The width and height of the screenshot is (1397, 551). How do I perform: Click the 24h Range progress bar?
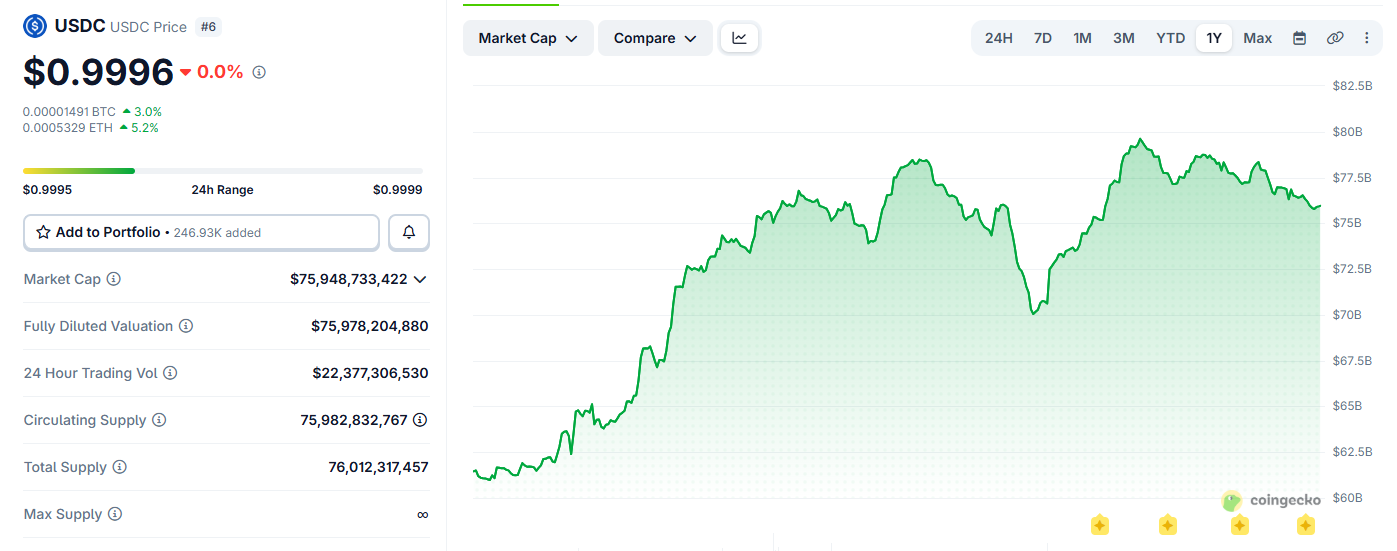point(223,171)
